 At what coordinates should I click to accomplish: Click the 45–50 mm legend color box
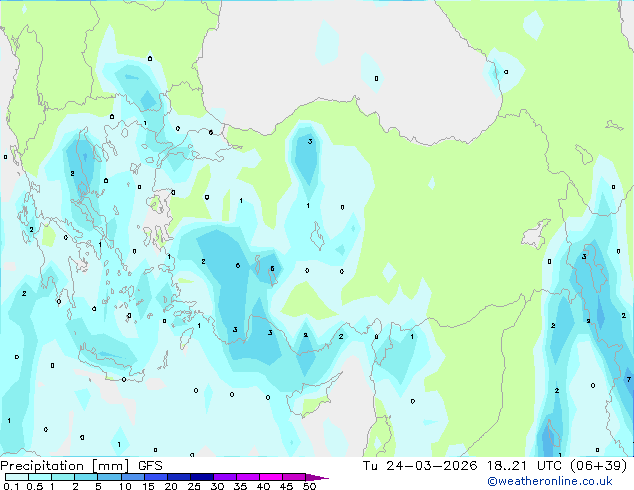[294, 477]
